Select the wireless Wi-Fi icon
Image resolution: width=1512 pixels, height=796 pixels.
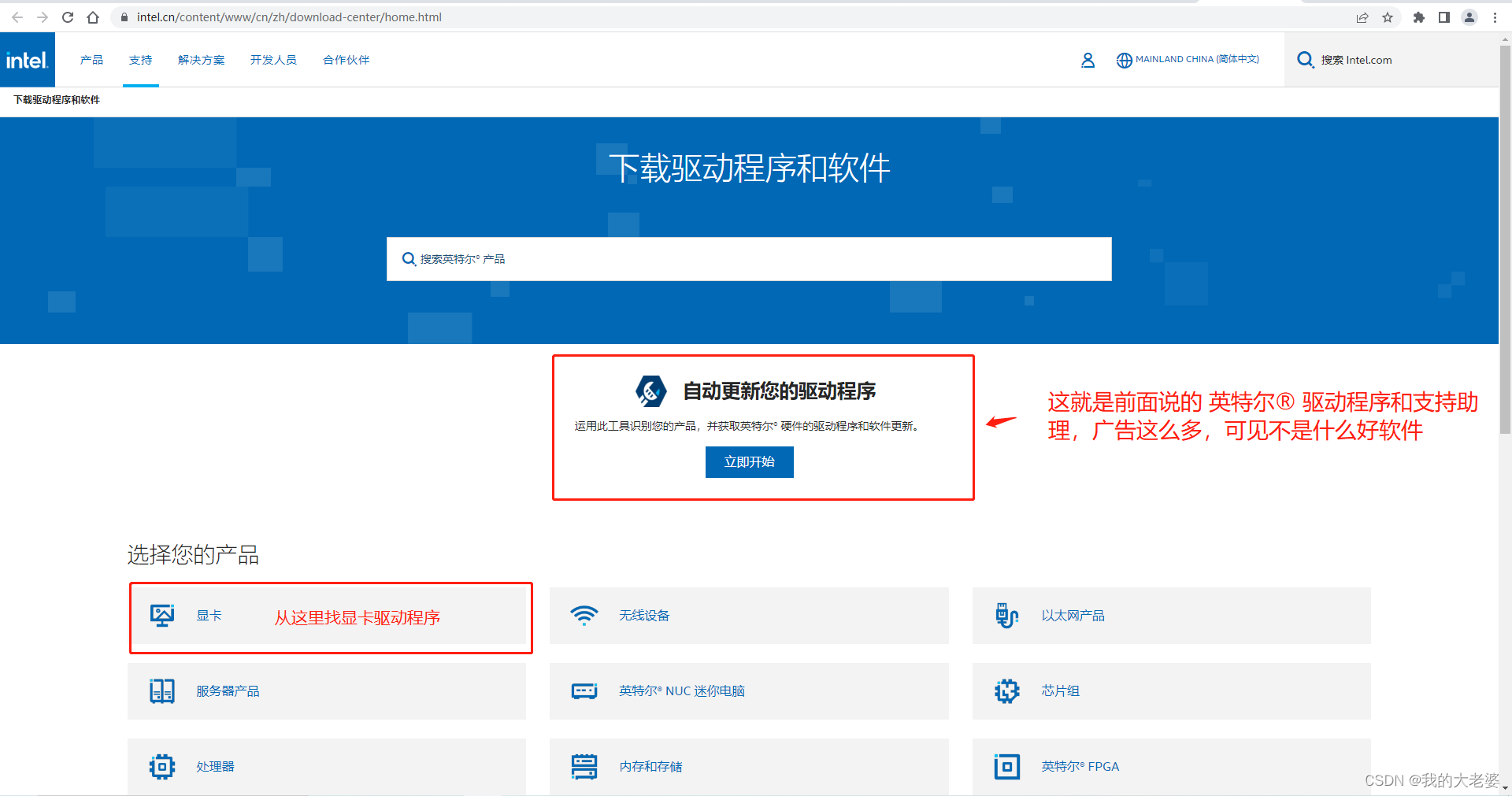coord(584,616)
